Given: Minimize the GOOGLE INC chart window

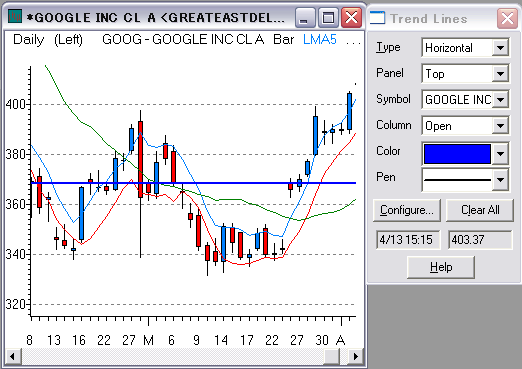Looking at the screenshot, I should (x=305, y=17).
